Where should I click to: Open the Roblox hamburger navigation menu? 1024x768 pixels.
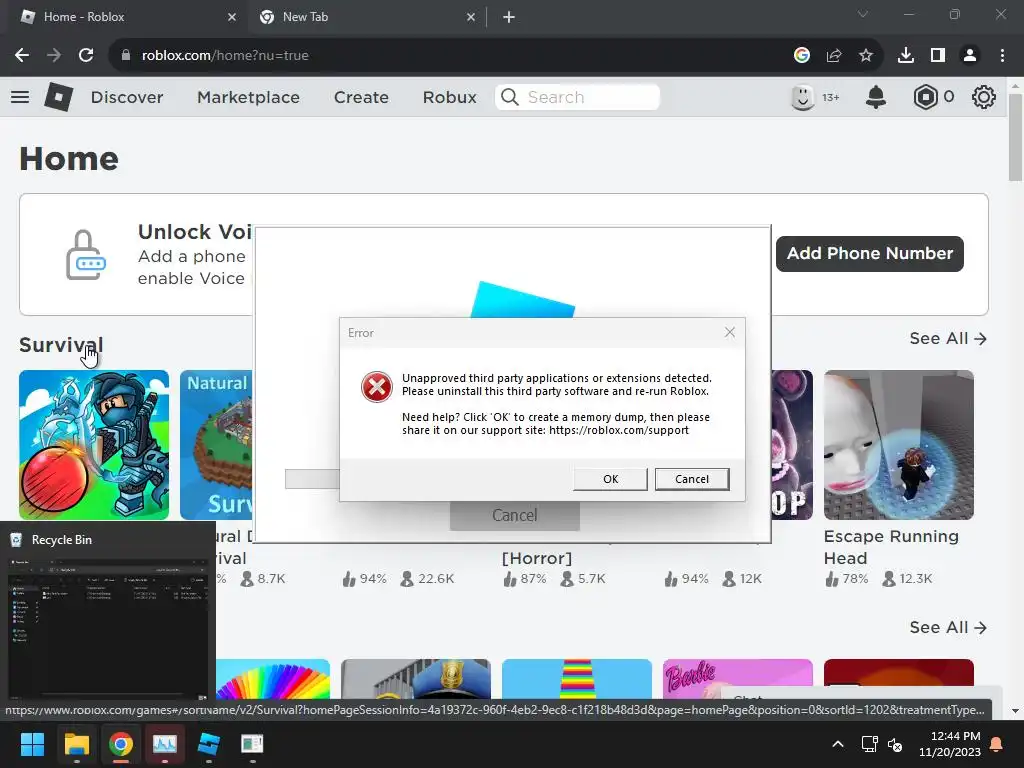coord(20,97)
